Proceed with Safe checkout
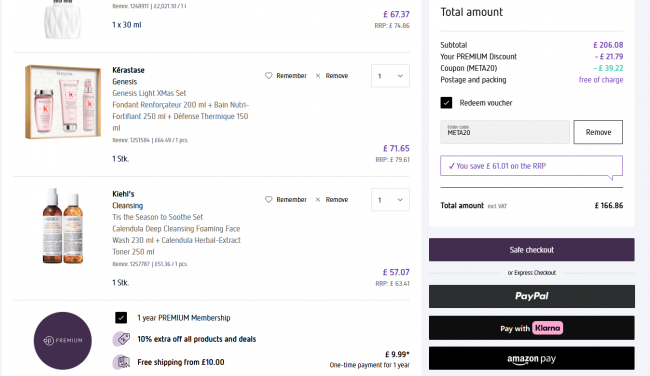 click(x=531, y=250)
